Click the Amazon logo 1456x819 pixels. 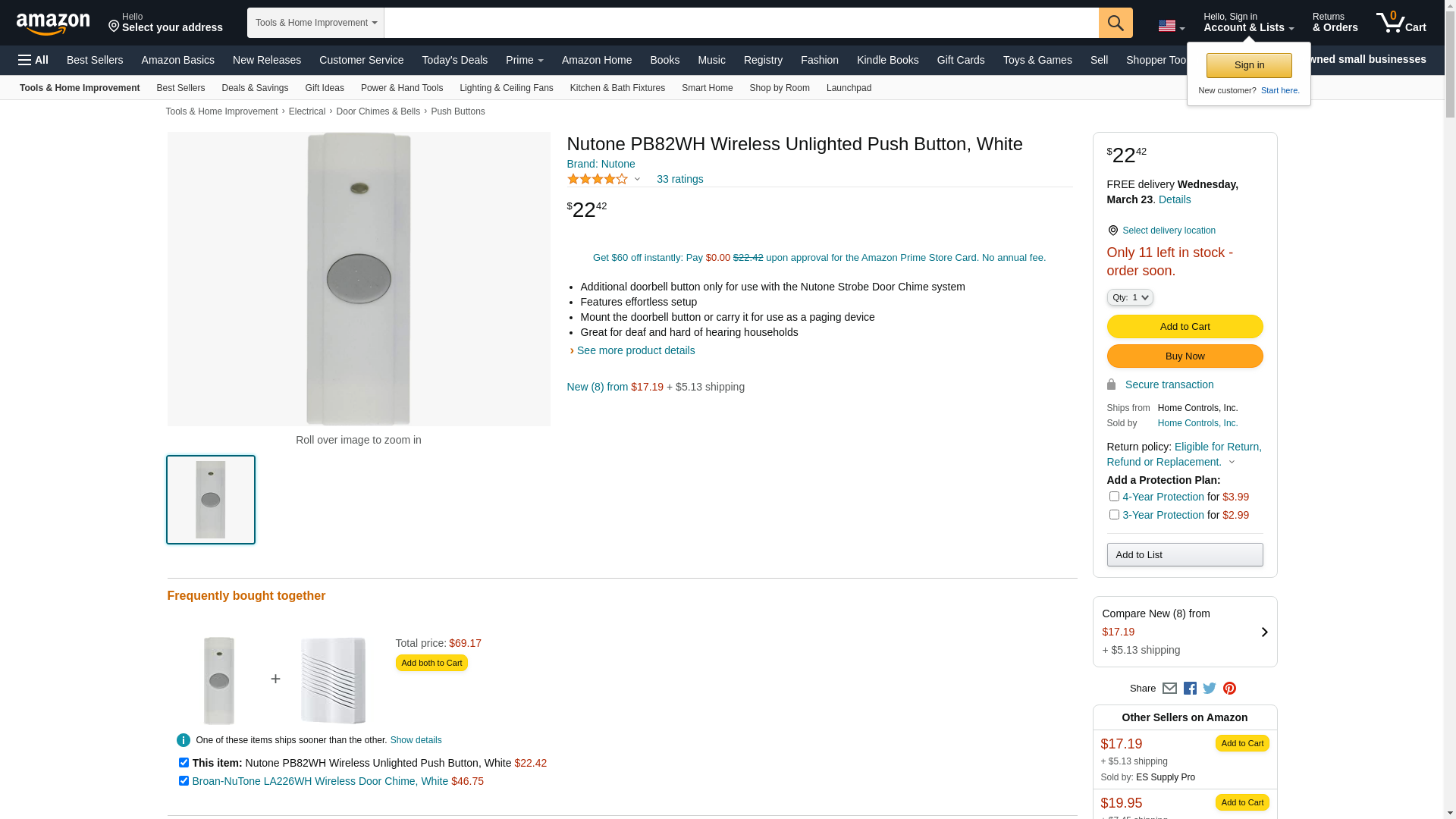(53, 24)
